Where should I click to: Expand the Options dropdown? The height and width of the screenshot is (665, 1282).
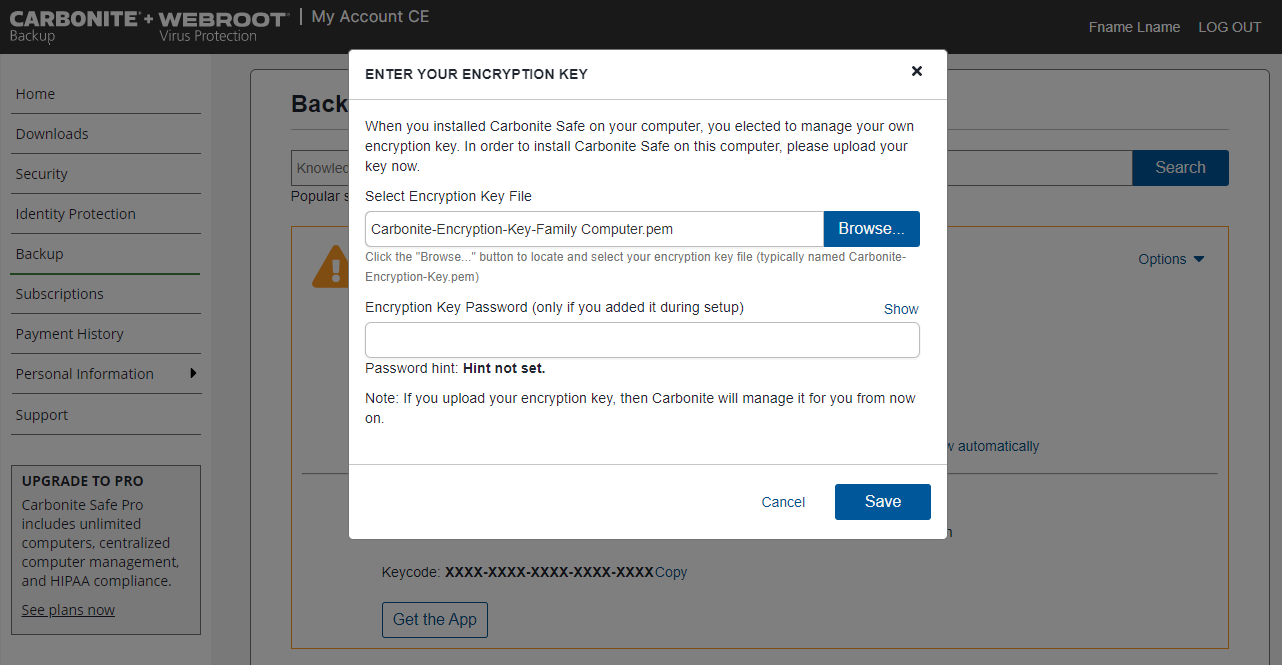[1171, 259]
